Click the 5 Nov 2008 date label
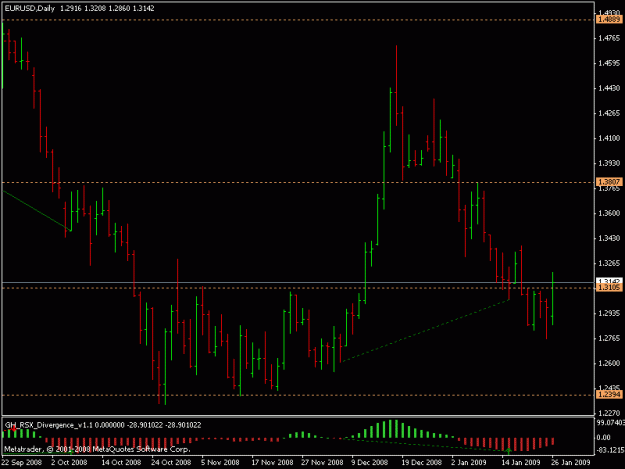Viewport: 625px width, 469px height. (x=220, y=462)
